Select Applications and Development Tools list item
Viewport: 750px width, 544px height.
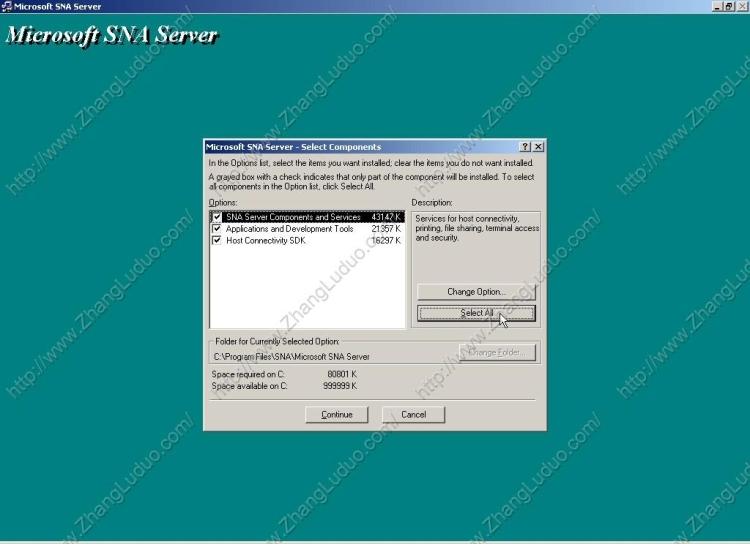click(x=308, y=229)
